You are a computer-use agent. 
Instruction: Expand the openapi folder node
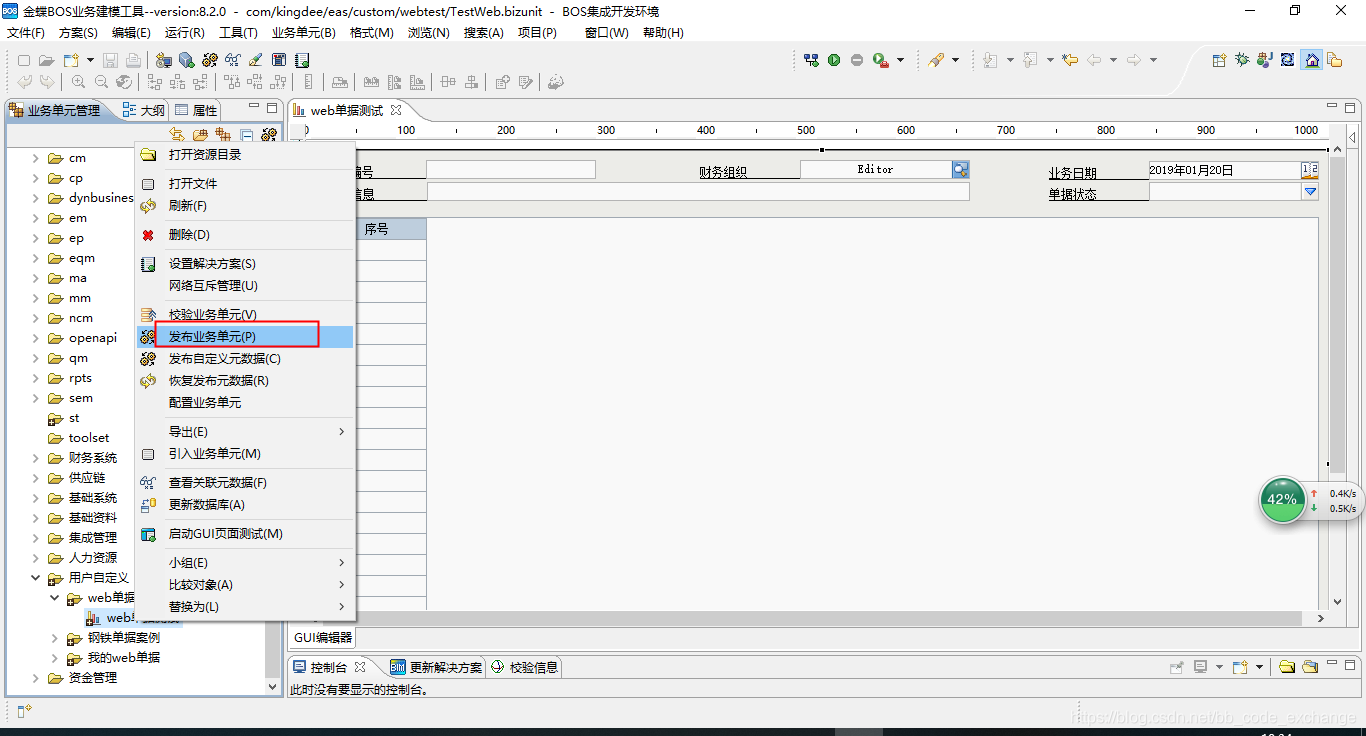tap(36, 338)
